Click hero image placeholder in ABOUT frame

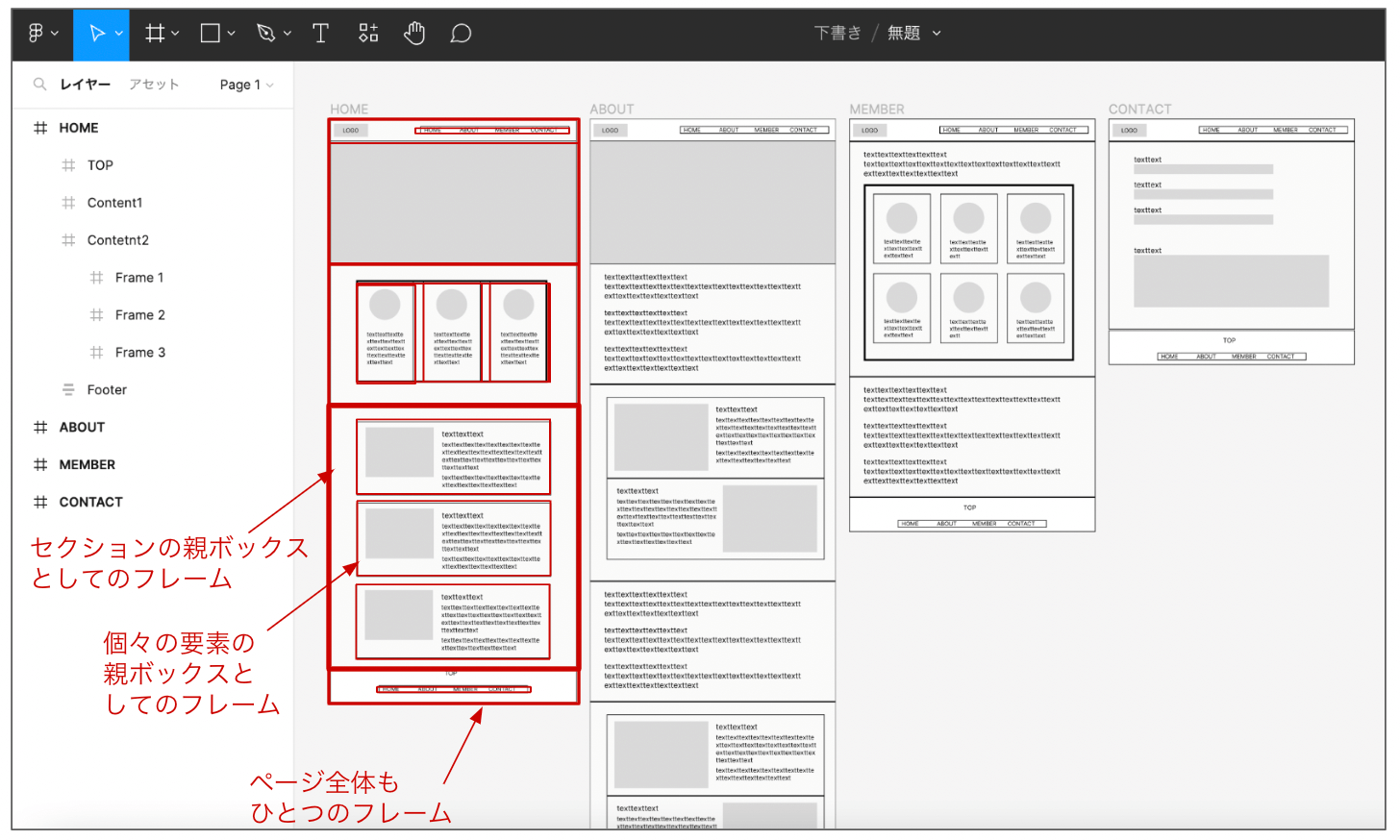712,203
